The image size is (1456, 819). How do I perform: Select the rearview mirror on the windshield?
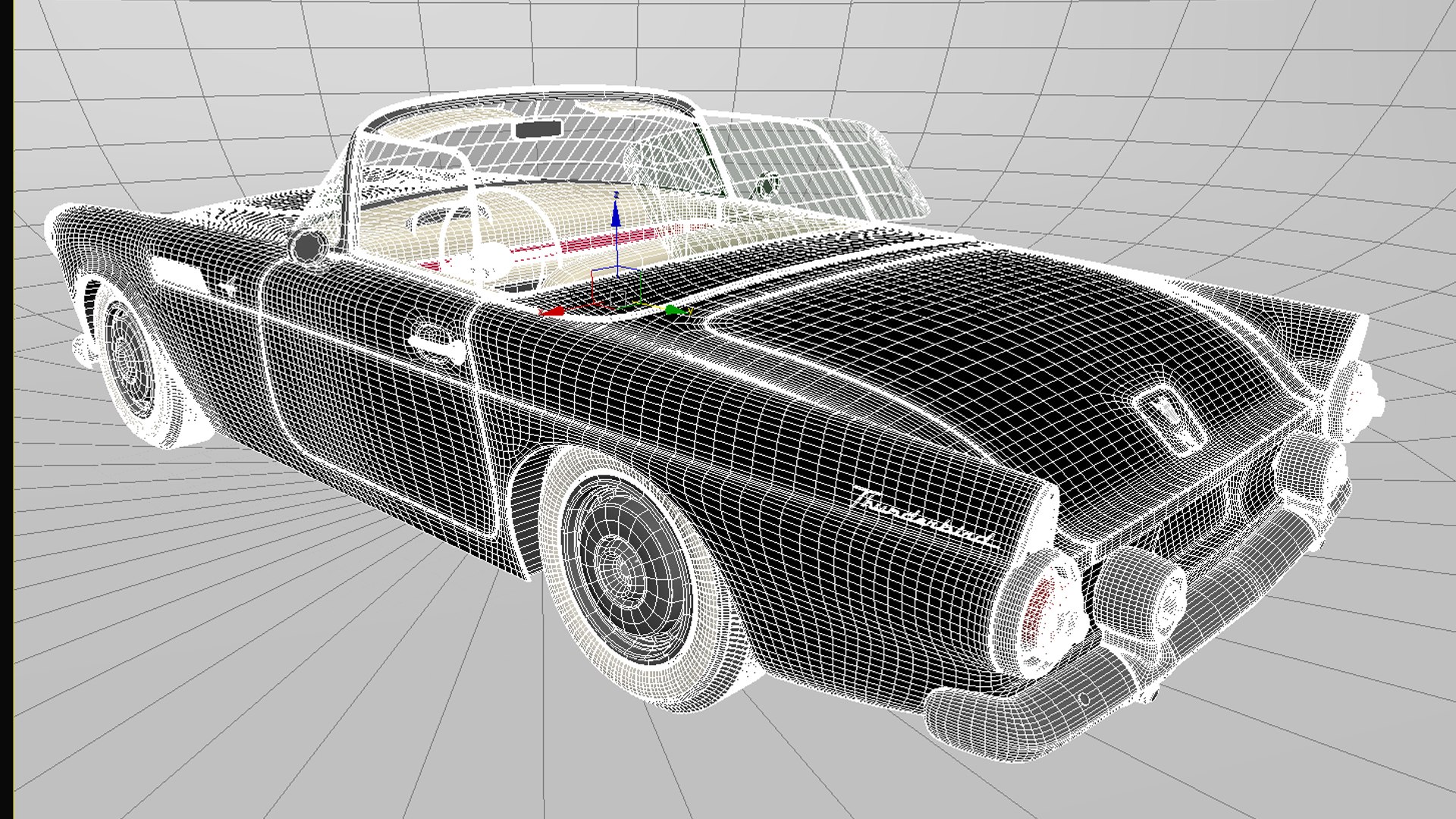(x=538, y=129)
